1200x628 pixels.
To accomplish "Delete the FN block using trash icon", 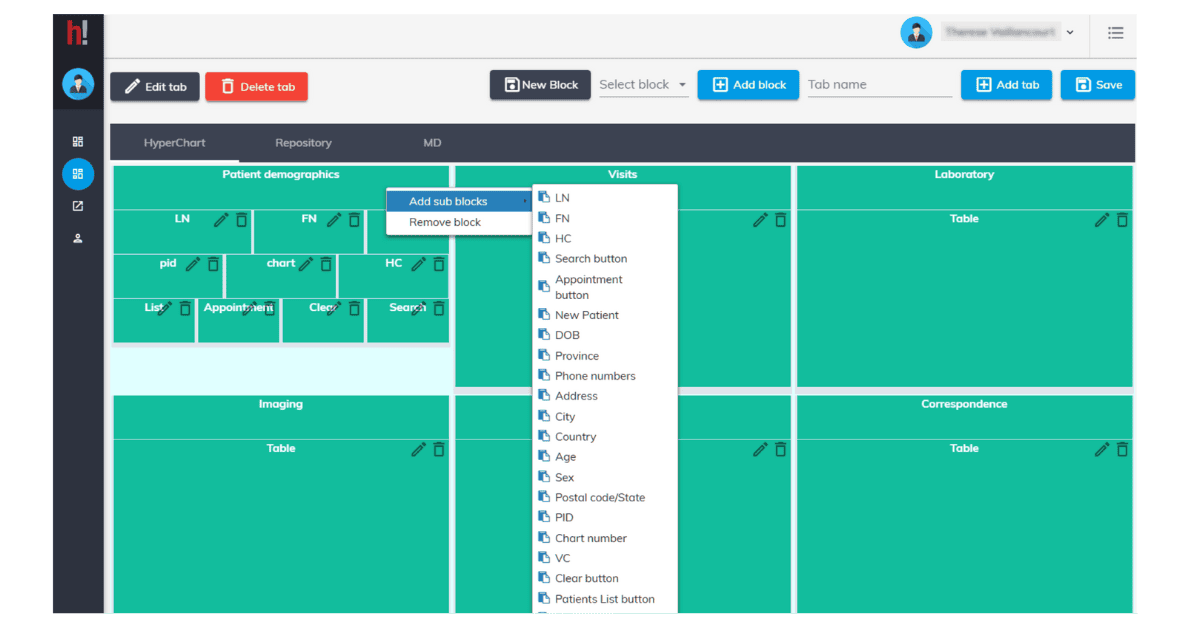I will [355, 220].
